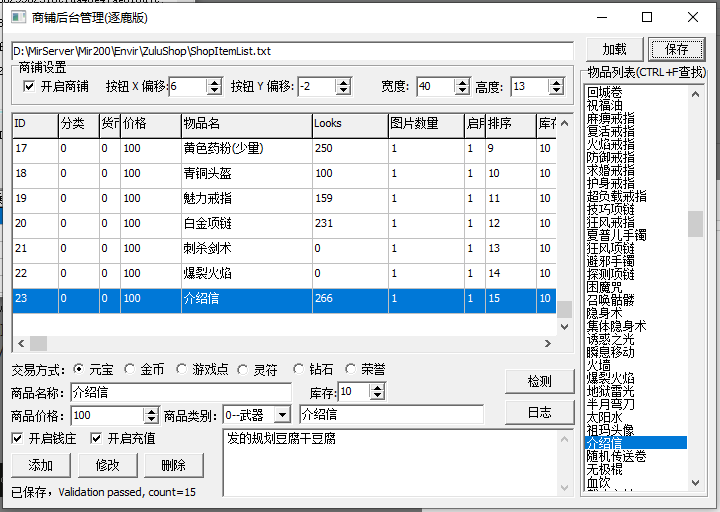Adjust the 高度 spinner arrows
Viewport: 720px width, 512px height.
(556, 86)
